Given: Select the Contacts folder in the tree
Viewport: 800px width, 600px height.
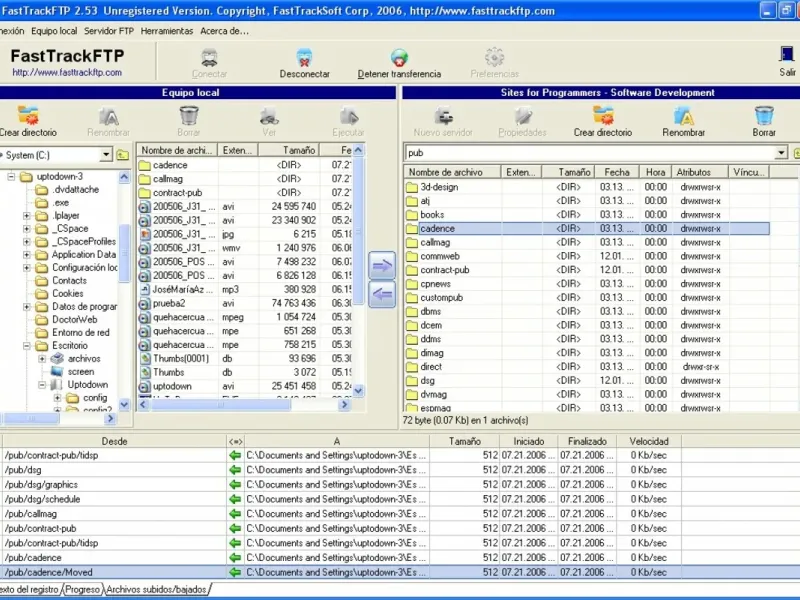Looking at the screenshot, I should point(69,281).
